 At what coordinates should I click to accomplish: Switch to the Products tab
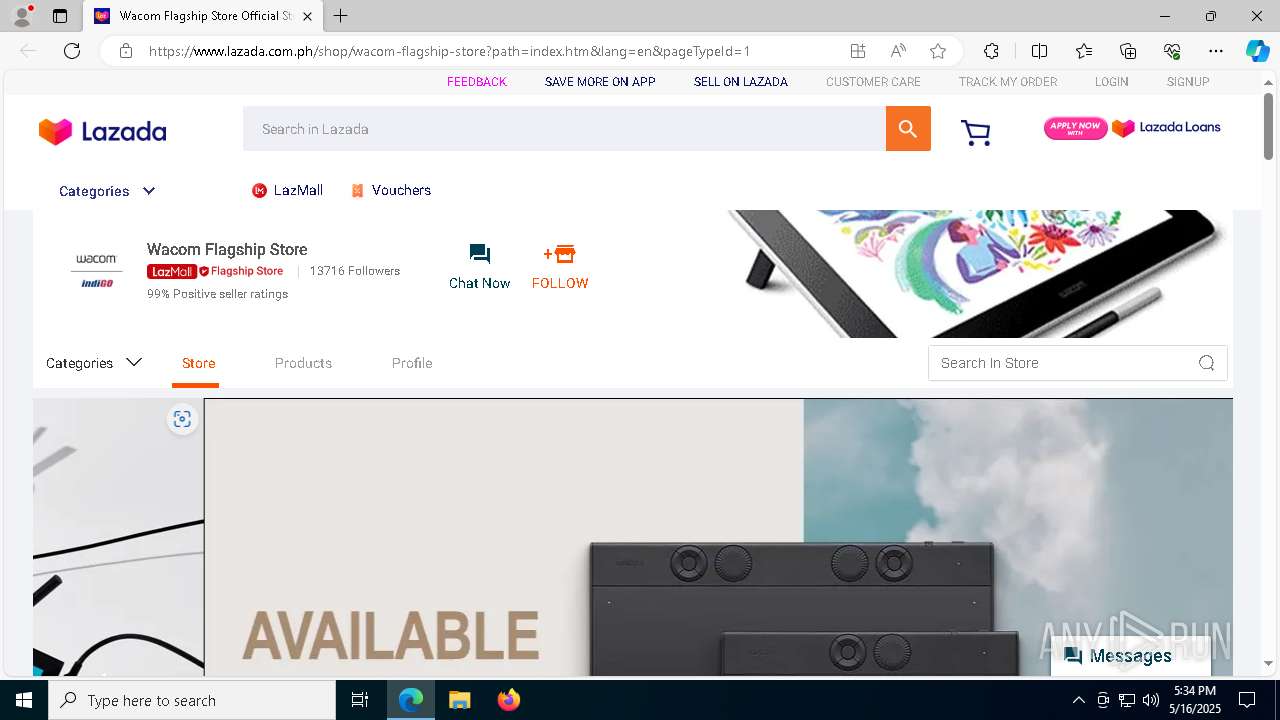303,363
